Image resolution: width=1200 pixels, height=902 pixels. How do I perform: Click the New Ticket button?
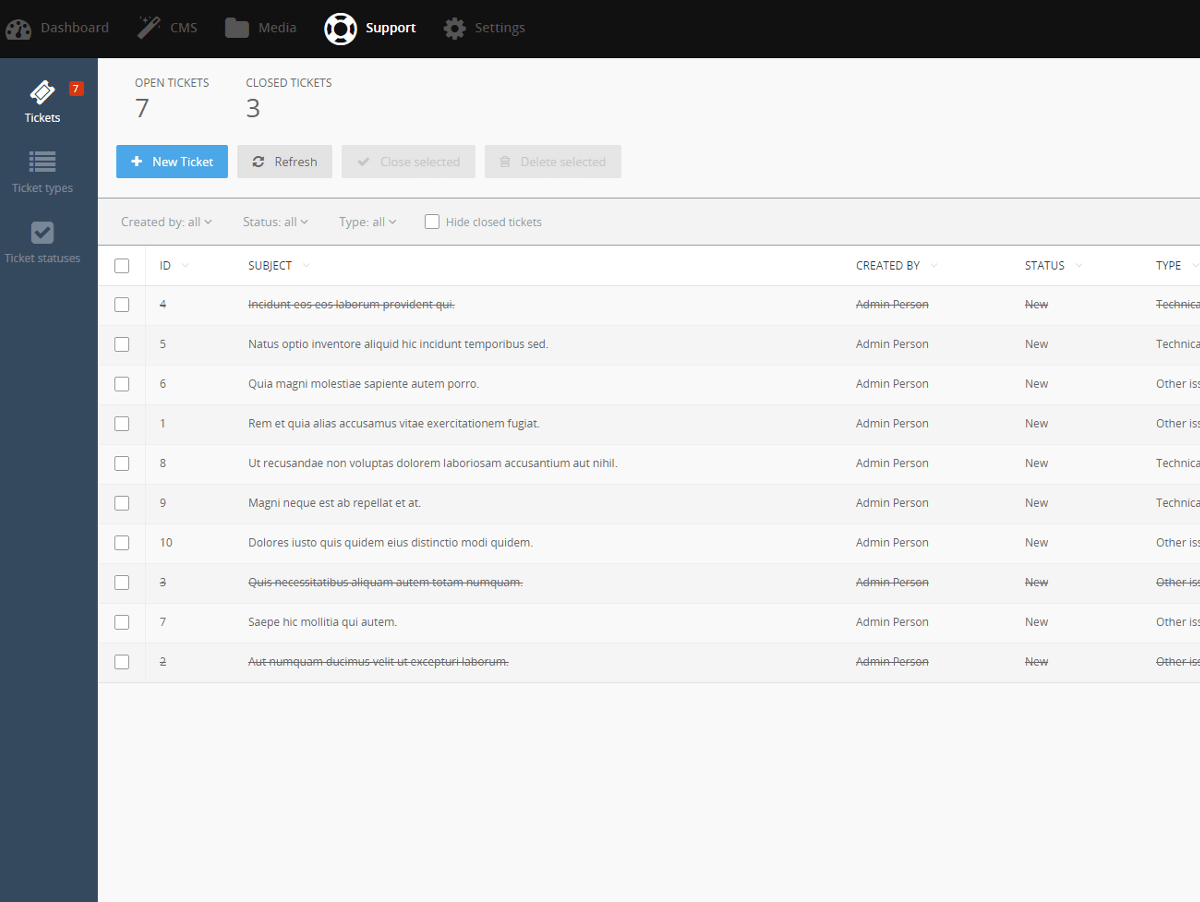[x=172, y=162]
